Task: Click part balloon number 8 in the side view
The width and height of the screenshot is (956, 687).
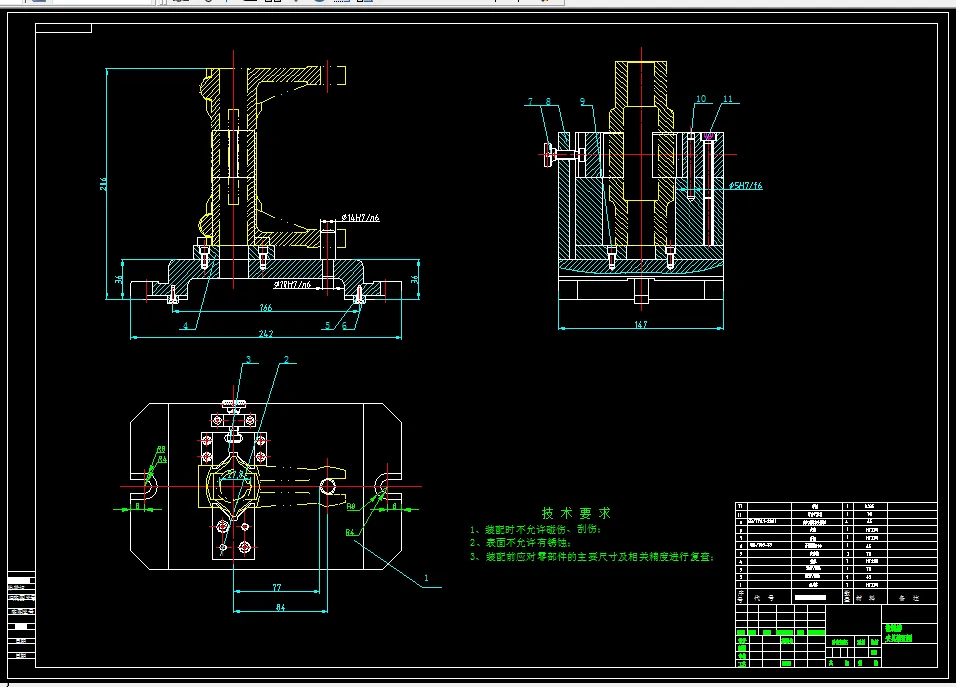Action: [x=548, y=102]
